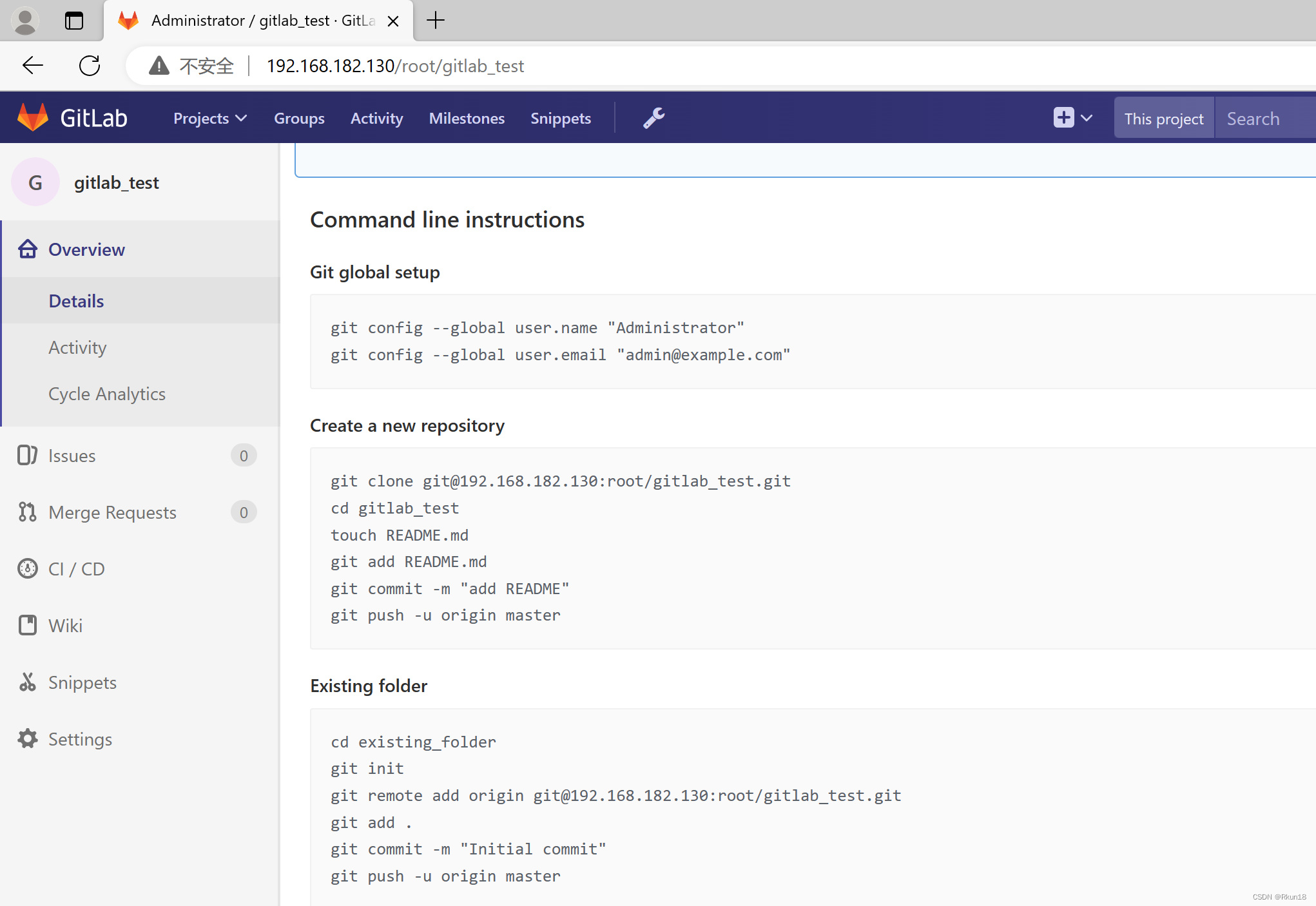Open the Groups menu item
This screenshot has width=1316, height=906.
pos(300,119)
